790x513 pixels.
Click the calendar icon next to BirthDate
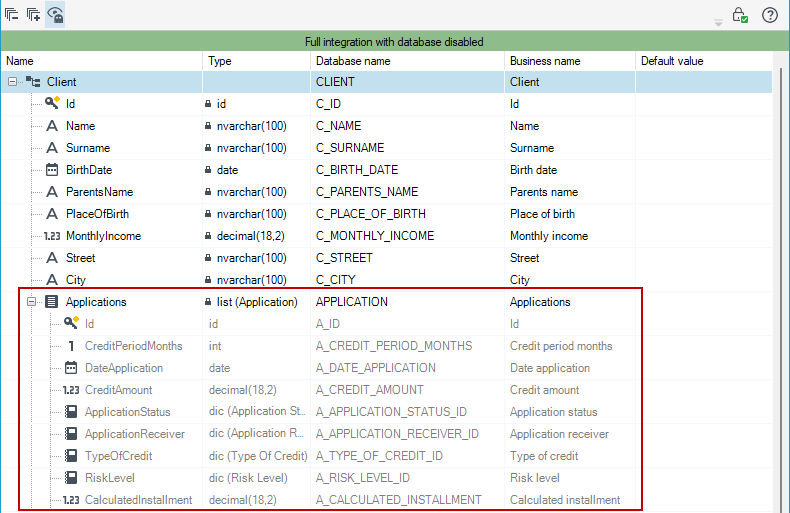point(52,169)
